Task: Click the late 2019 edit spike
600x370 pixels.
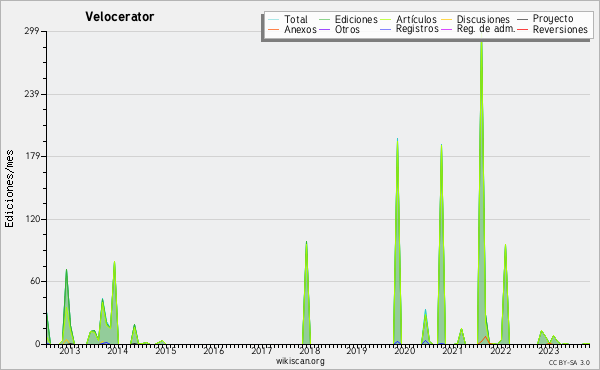Action: pyautogui.click(x=398, y=241)
